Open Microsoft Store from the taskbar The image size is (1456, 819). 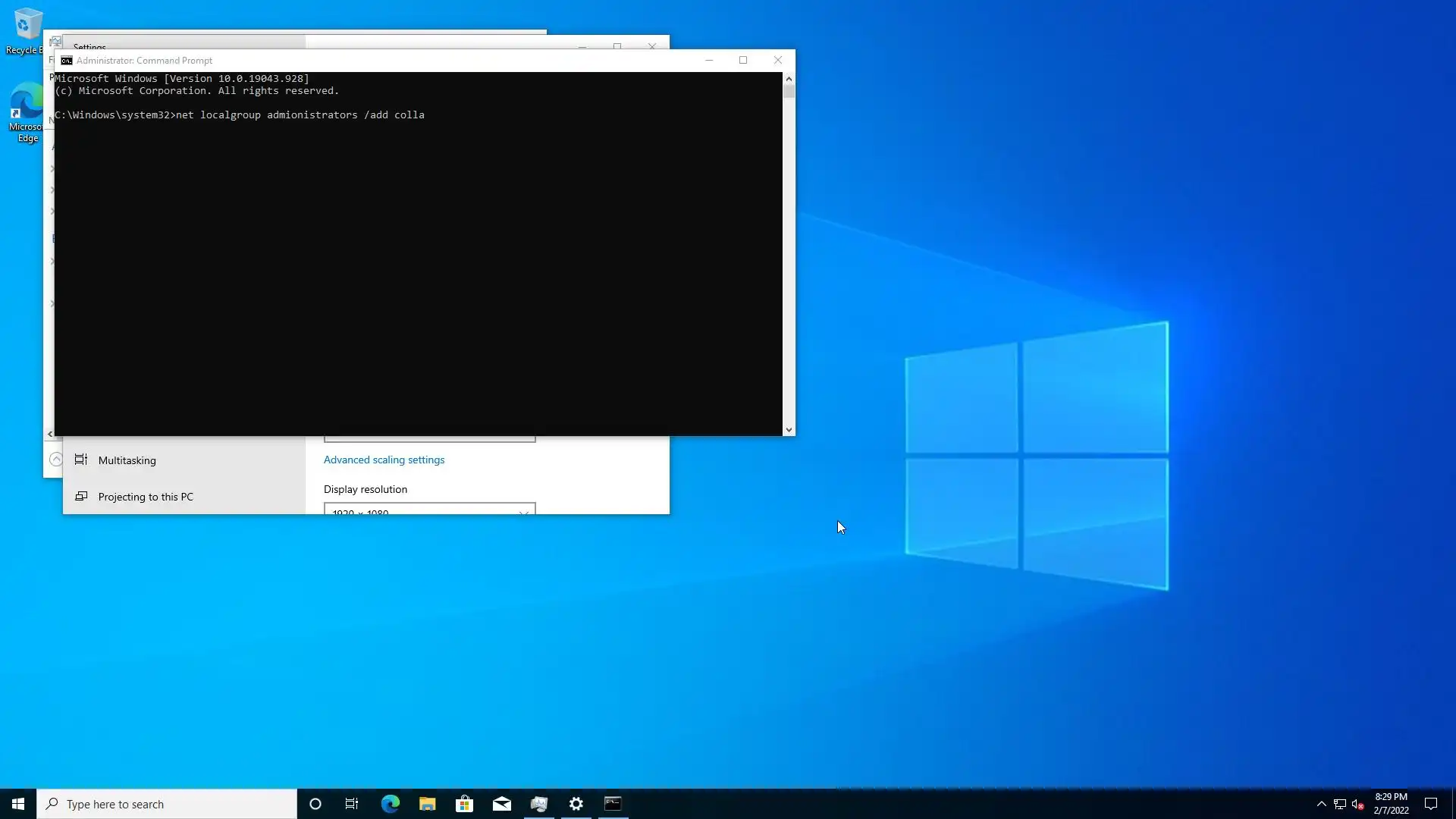pos(464,804)
